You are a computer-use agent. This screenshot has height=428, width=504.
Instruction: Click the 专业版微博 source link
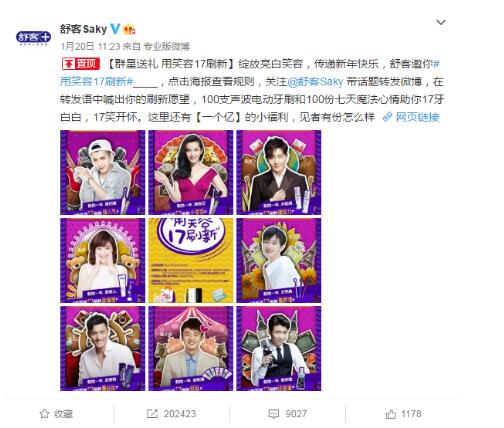[166, 46]
